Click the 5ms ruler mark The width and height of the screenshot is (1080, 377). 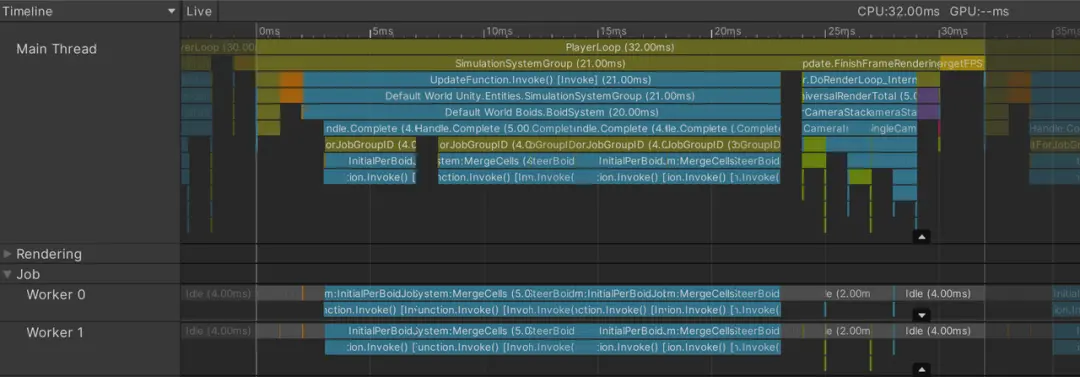tap(382, 32)
